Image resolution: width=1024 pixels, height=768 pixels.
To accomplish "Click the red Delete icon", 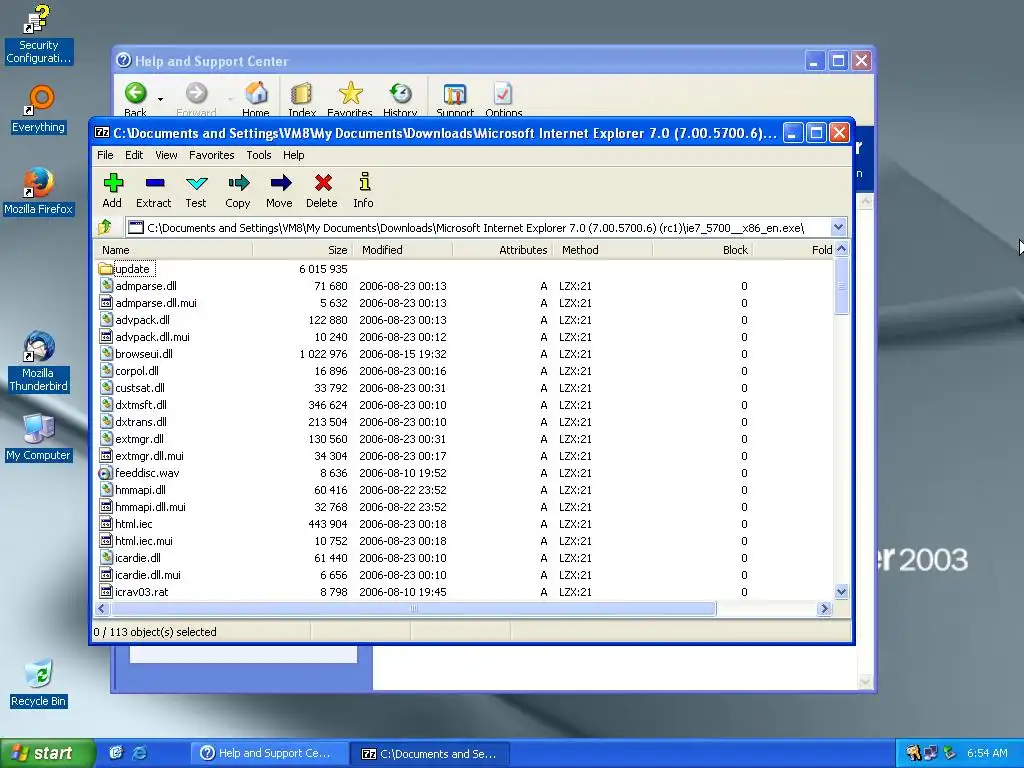I will click(x=323, y=183).
